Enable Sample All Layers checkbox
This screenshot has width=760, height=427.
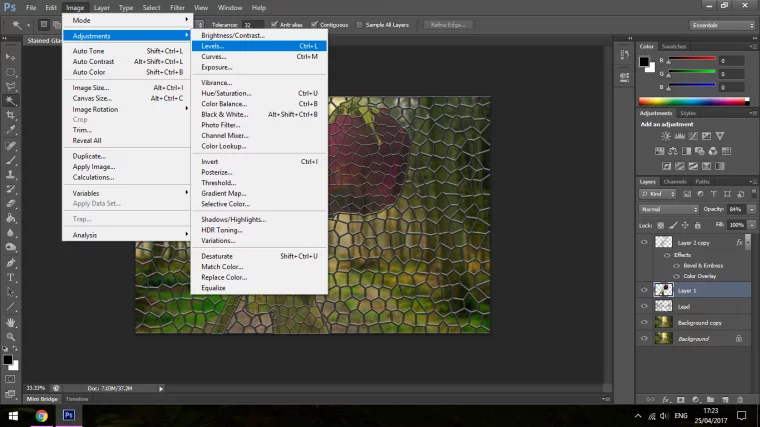click(359, 25)
